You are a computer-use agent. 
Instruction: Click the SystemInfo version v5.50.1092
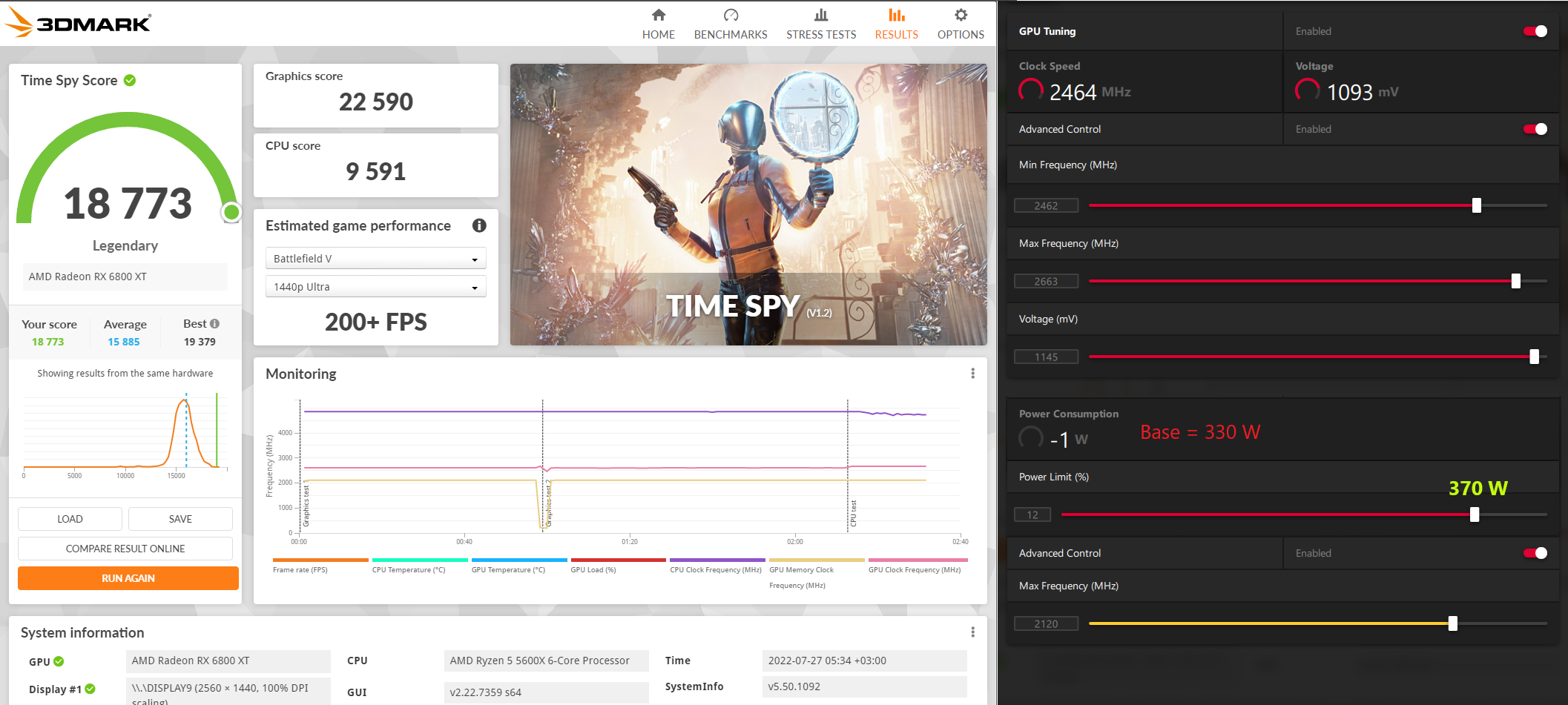865,686
